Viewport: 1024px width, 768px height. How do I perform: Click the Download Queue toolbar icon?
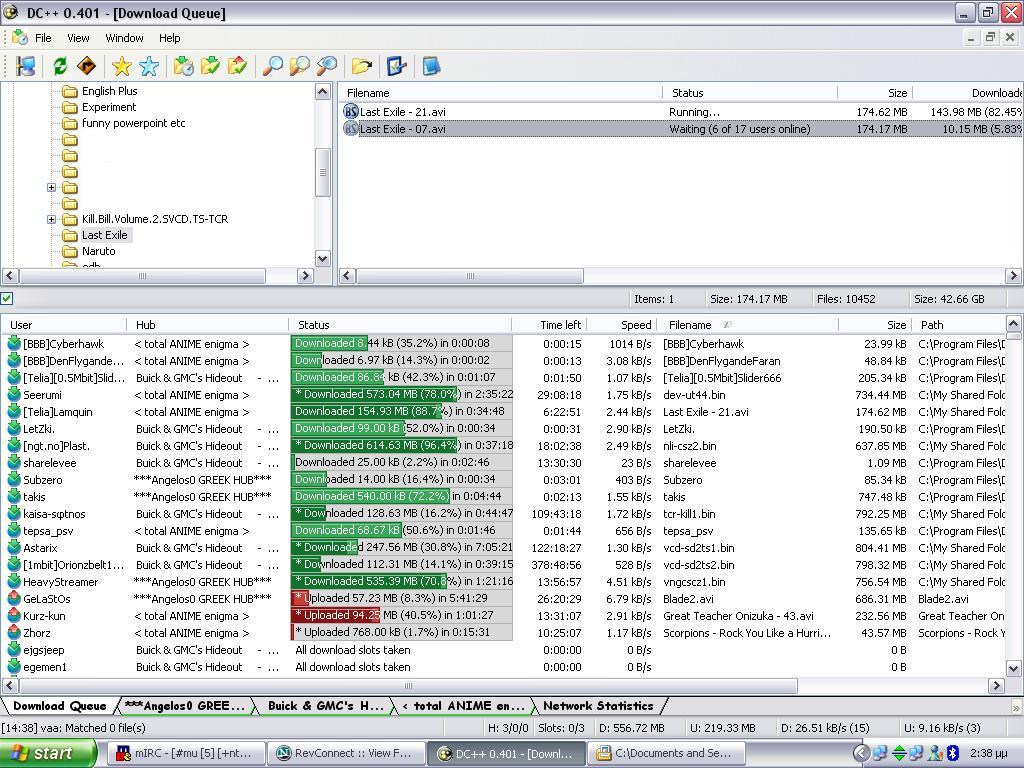pyautogui.click(x=184, y=66)
